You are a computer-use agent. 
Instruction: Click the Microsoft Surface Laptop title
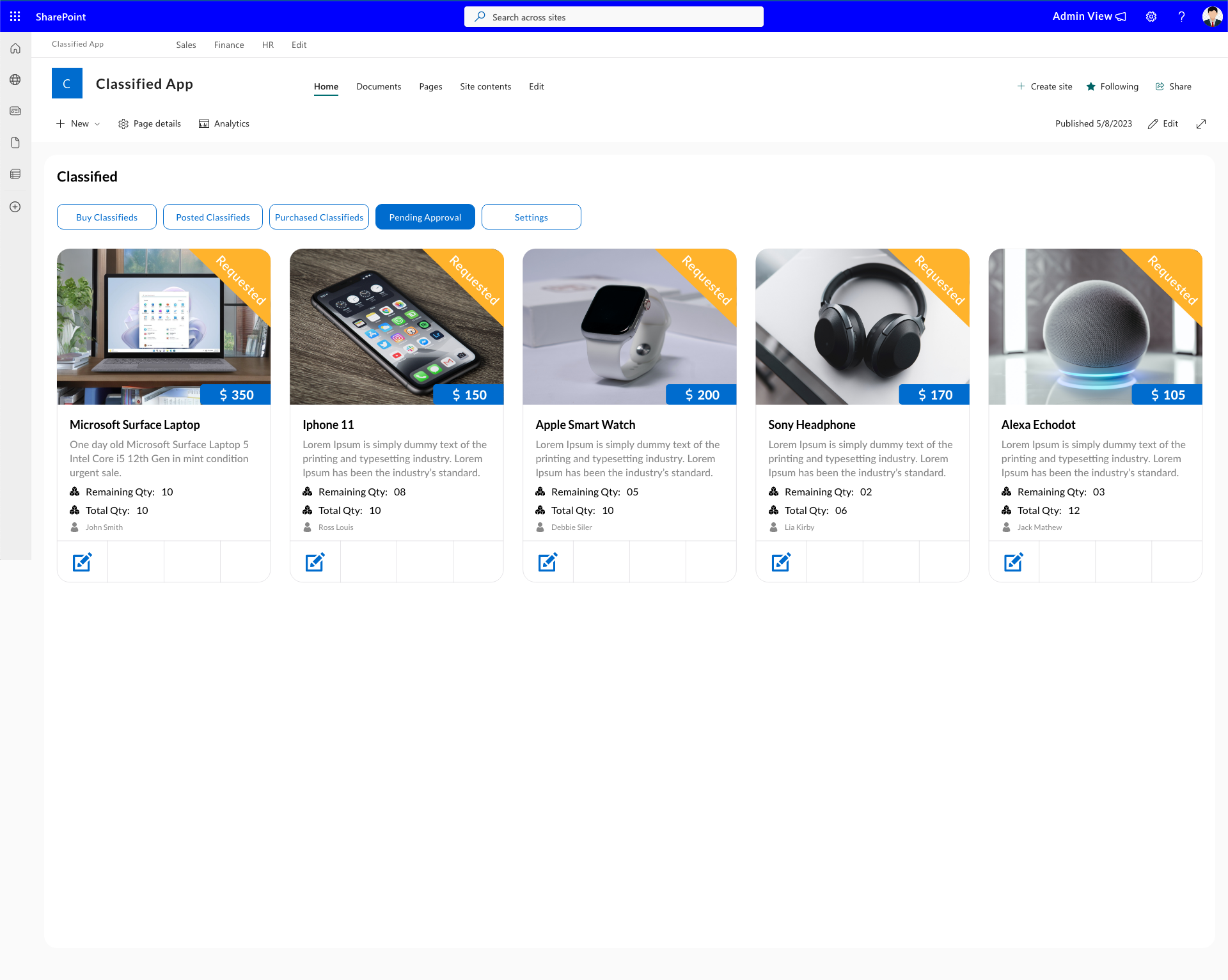(135, 424)
